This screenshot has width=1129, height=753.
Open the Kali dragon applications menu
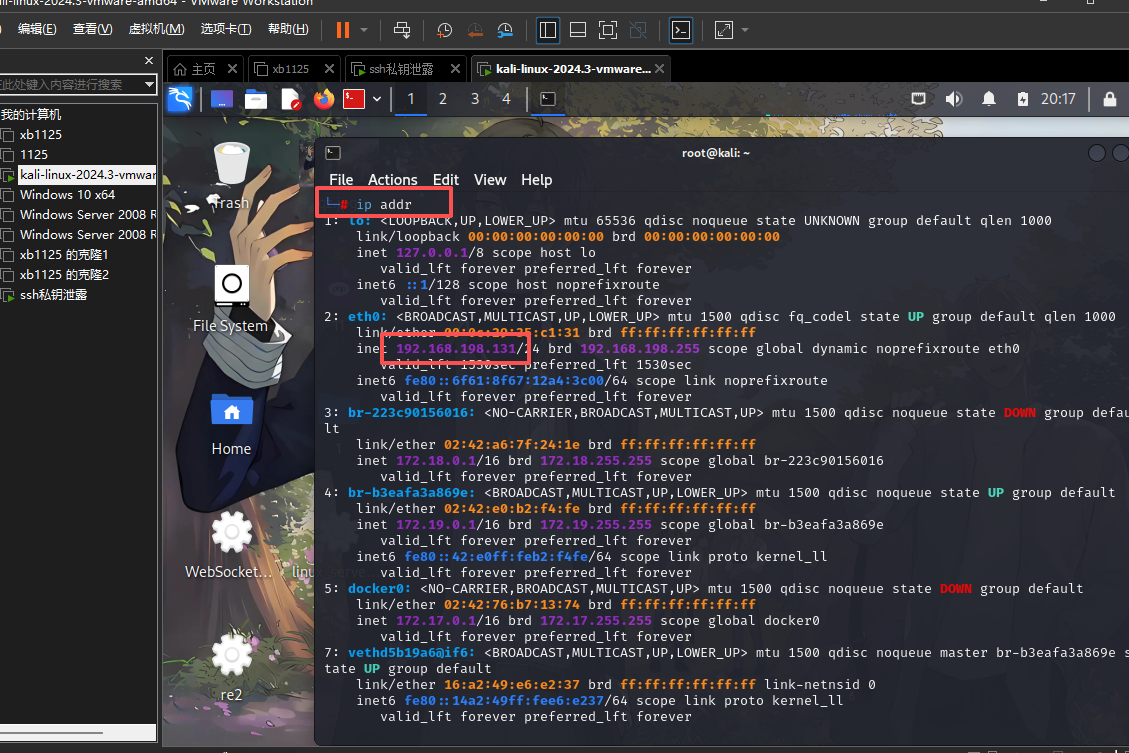tap(179, 99)
